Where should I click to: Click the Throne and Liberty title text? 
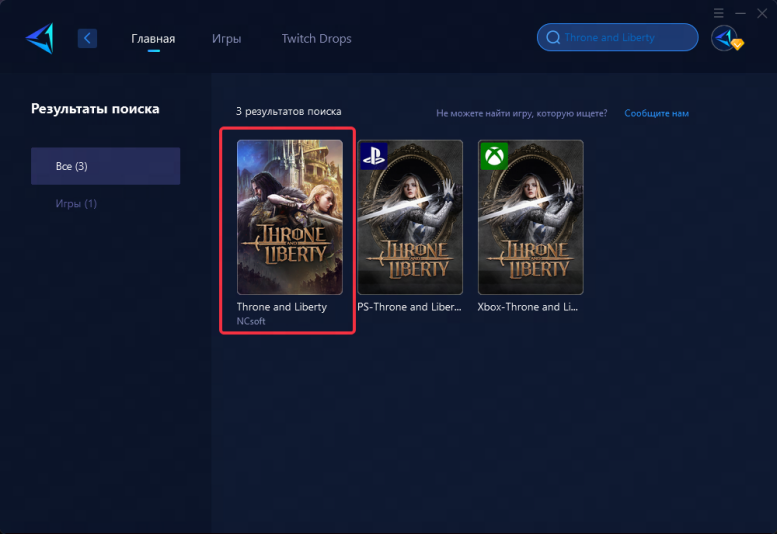(281, 307)
